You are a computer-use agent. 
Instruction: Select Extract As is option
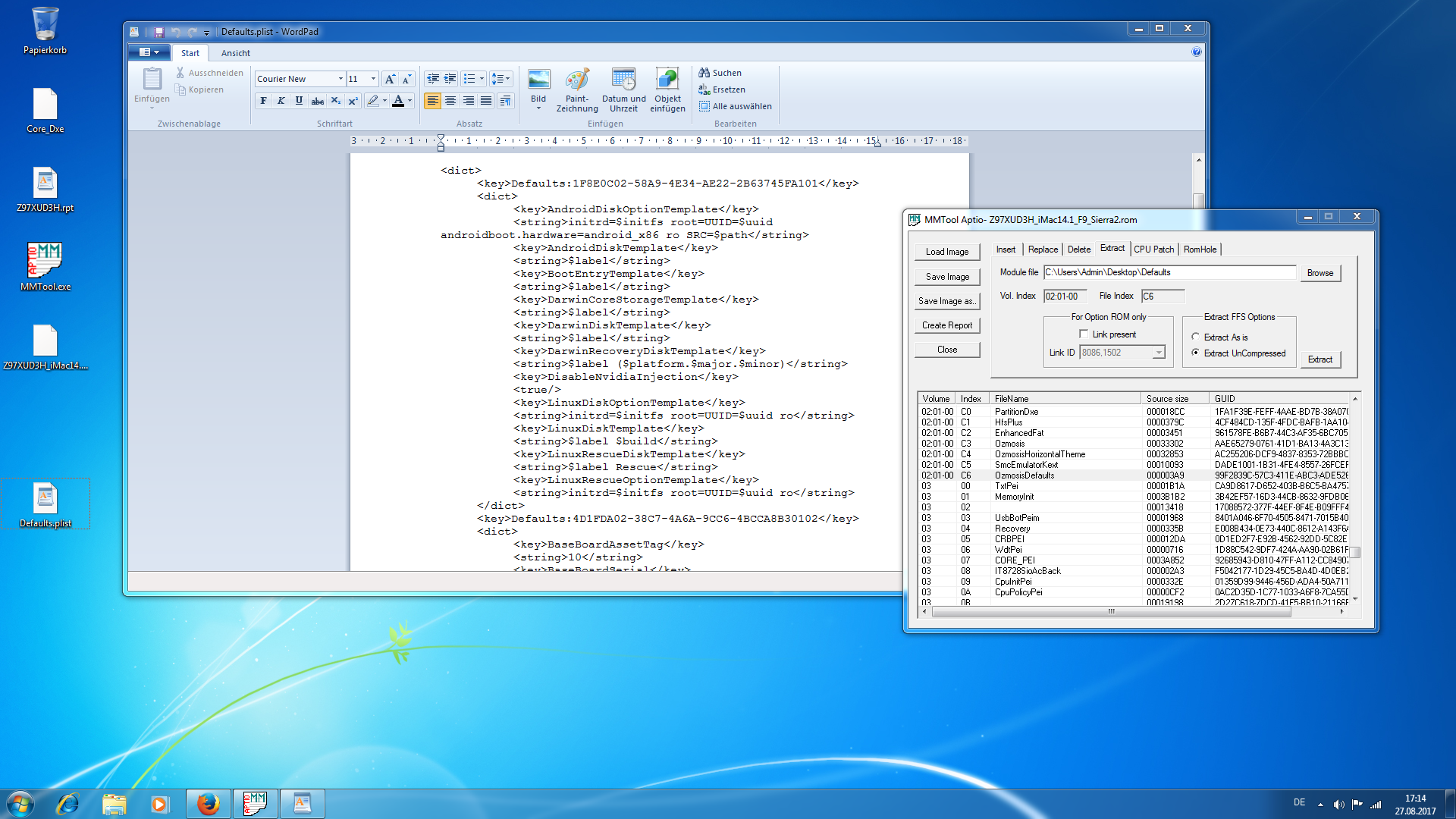pos(1196,337)
